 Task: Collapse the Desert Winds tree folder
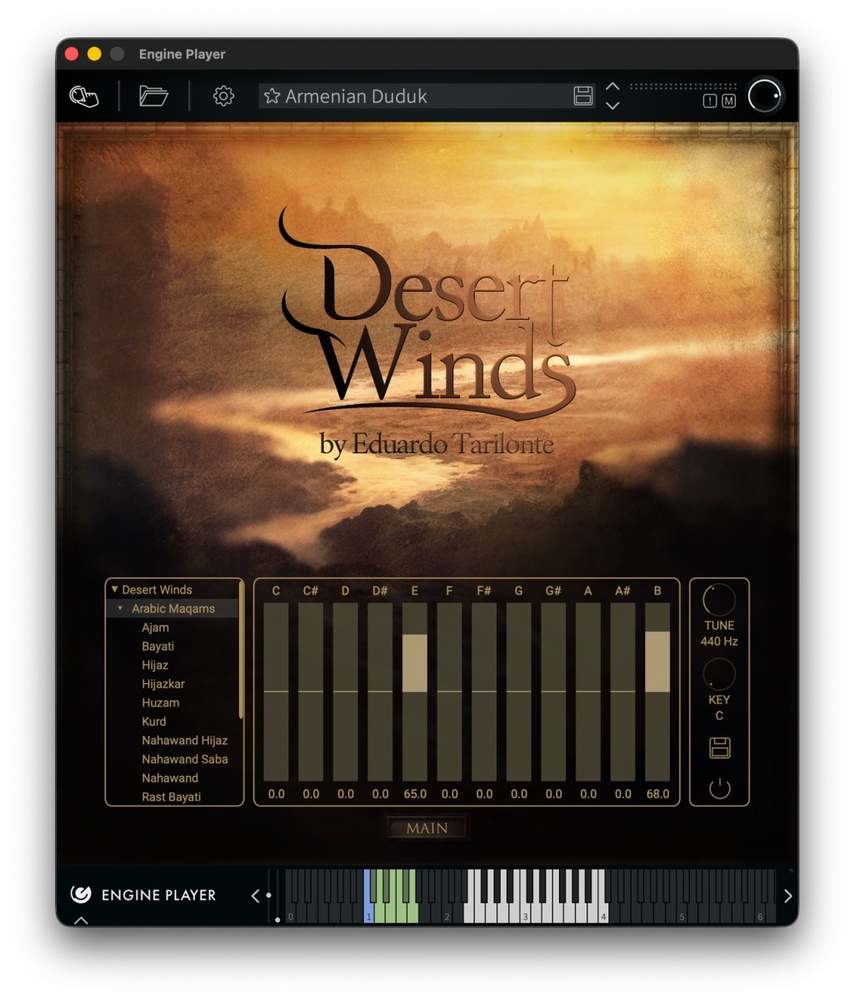coord(115,590)
